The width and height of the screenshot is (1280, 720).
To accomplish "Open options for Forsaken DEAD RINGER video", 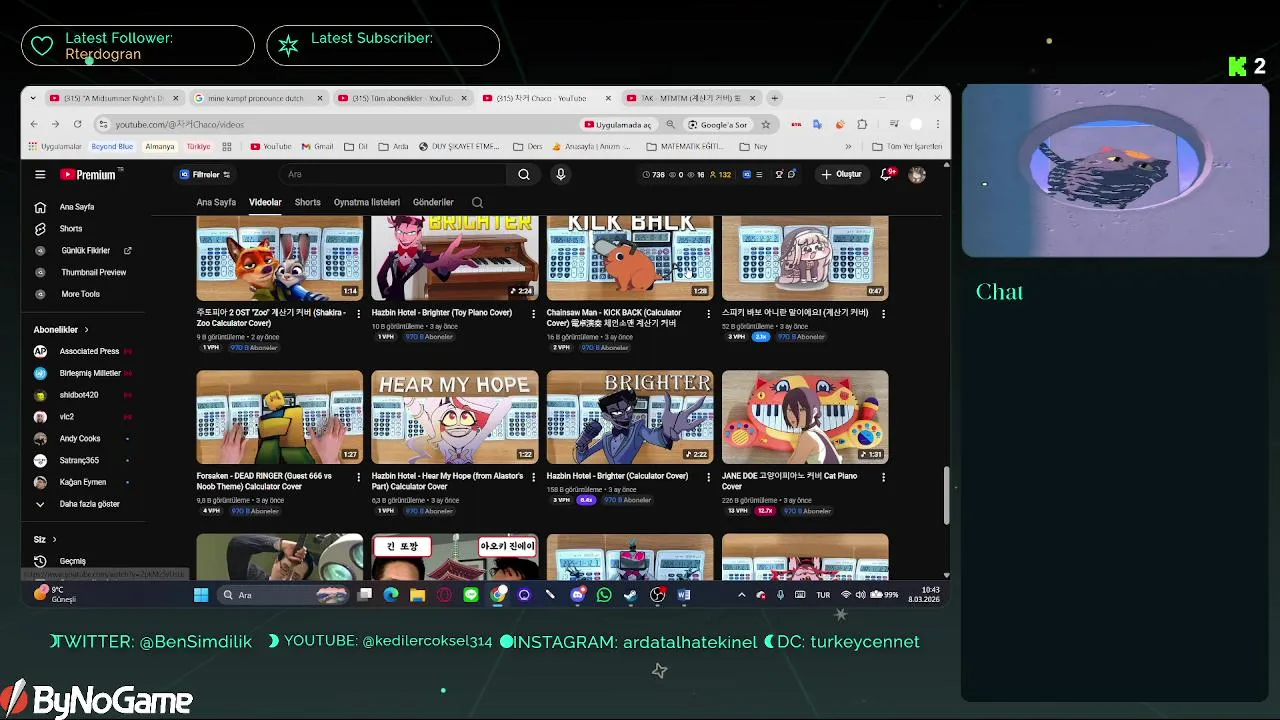I will (359, 477).
